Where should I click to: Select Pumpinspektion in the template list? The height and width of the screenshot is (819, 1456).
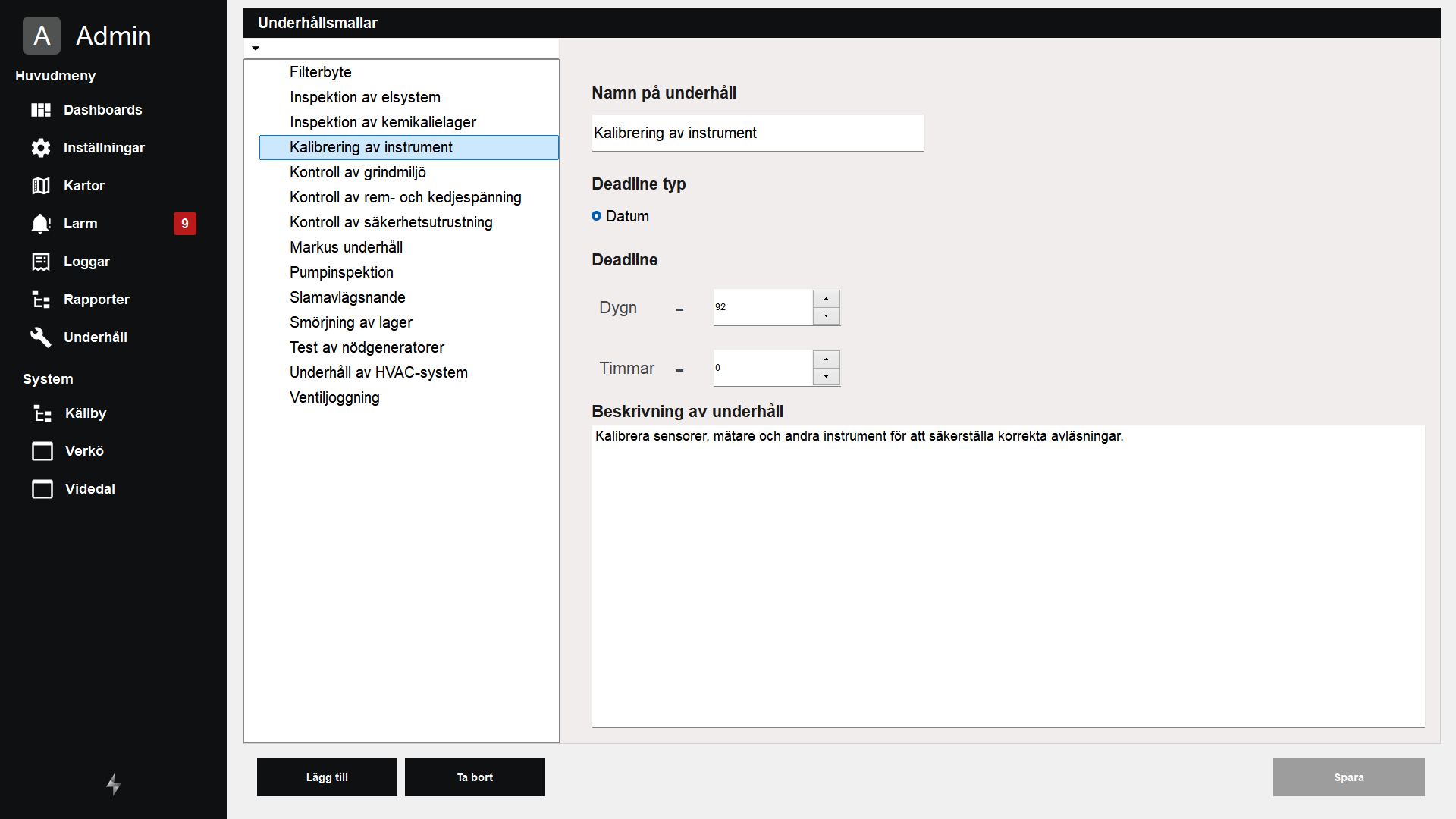[x=341, y=272]
